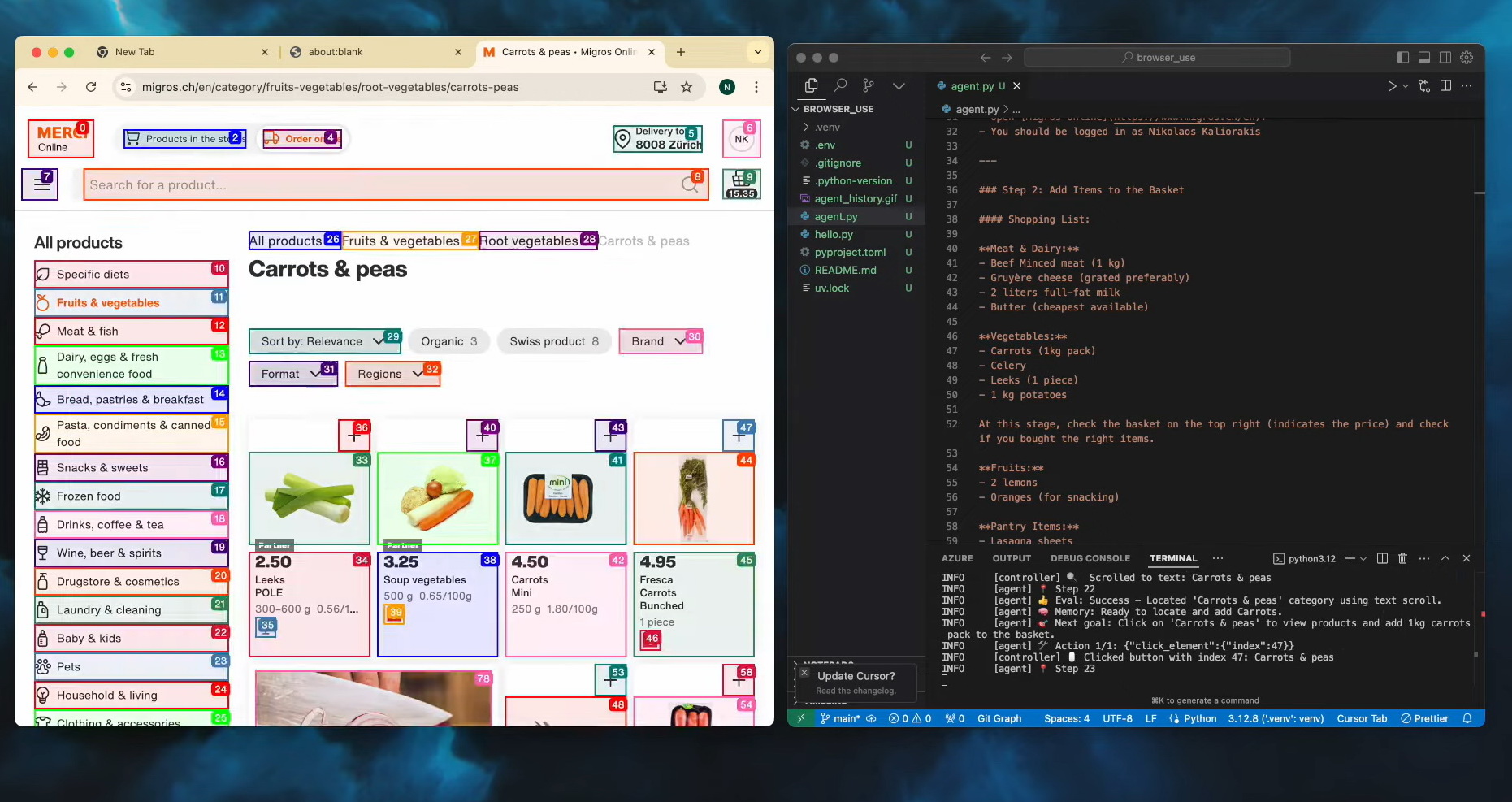
Task: Open Search view in editor
Action: 840,85
